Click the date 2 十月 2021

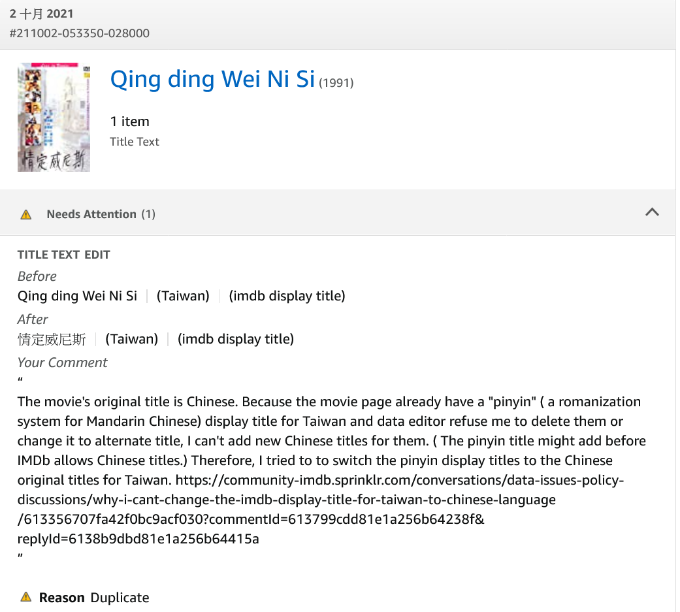tap(44, 14)
